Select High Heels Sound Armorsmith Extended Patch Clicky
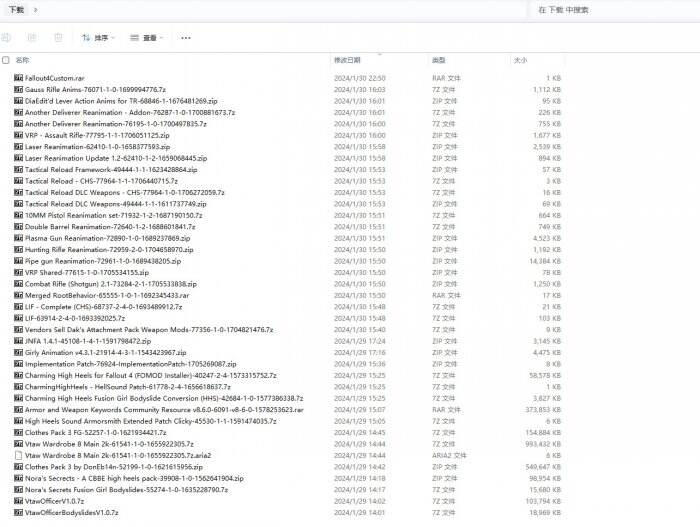Viewport: 700px width, 527px height. 150,421
